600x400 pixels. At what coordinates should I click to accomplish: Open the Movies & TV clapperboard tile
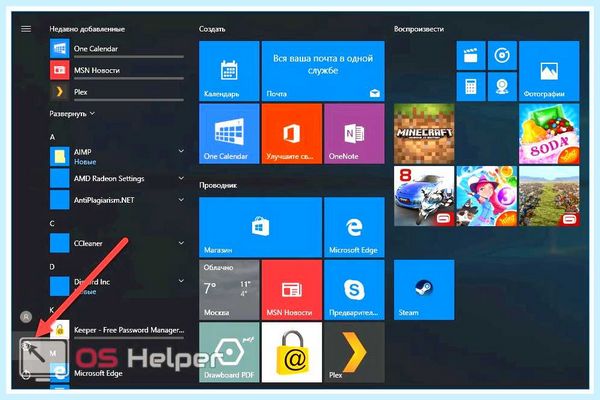[x=471, y=56]
